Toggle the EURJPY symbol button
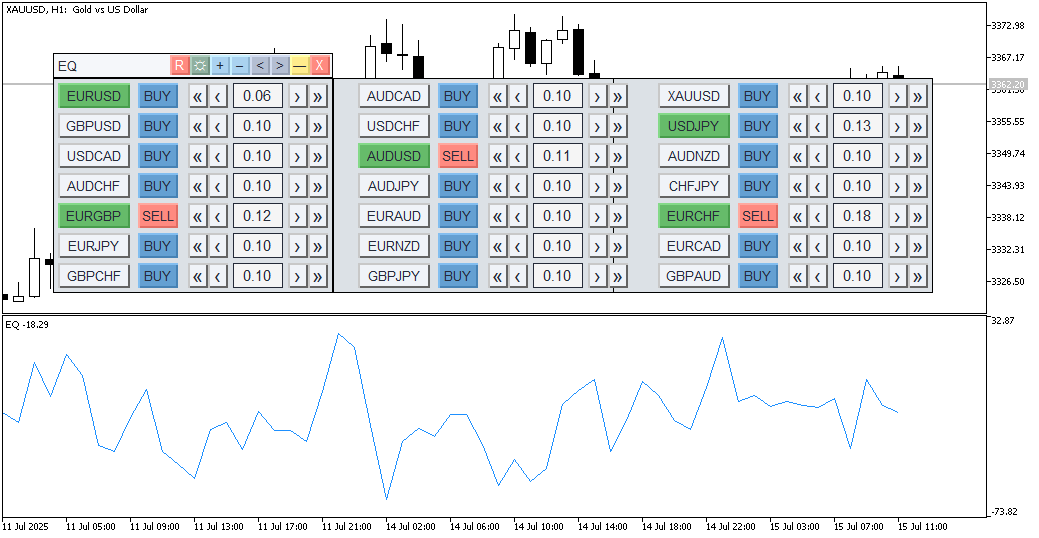The image size is (1039, 538). click(94, 246)
